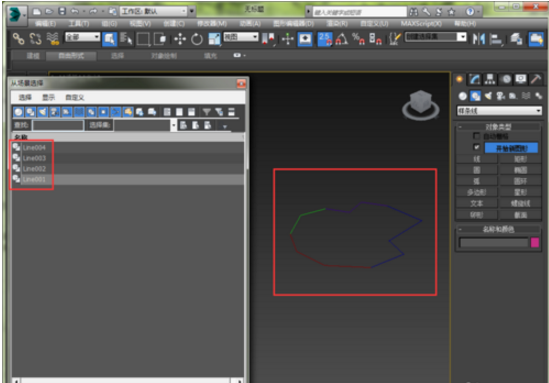The height and width of the screenshot is (383, 549).
Task: Click the 3ds Max application logo button
Action: (x=15, y=15)
